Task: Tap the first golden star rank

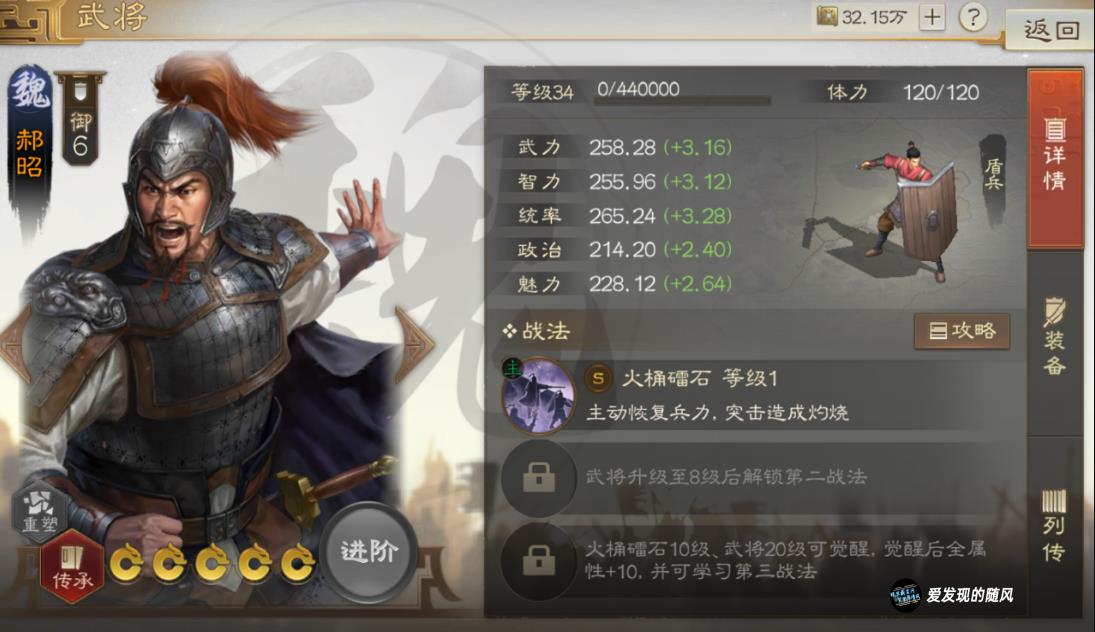Action: [x=128, y=562]
